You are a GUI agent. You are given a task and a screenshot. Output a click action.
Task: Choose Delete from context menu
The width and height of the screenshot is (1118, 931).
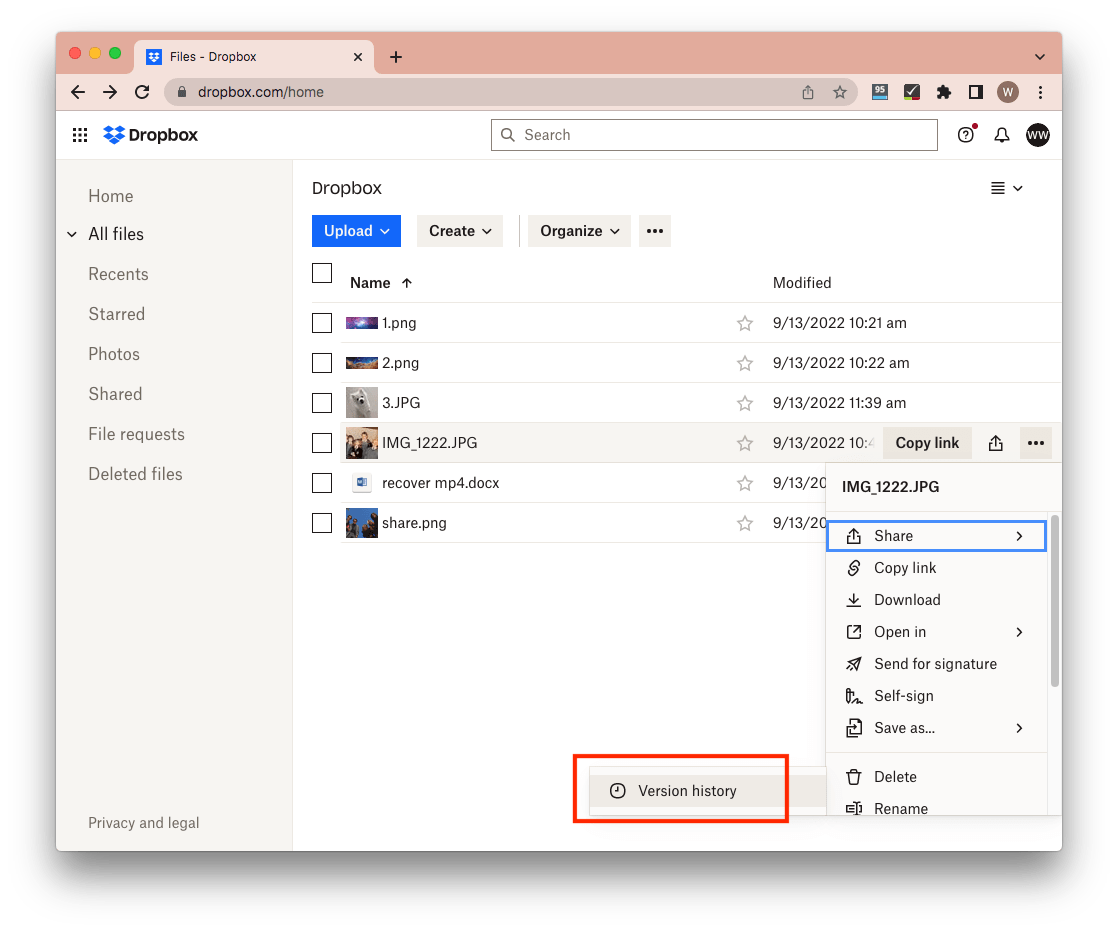point(936,777)
